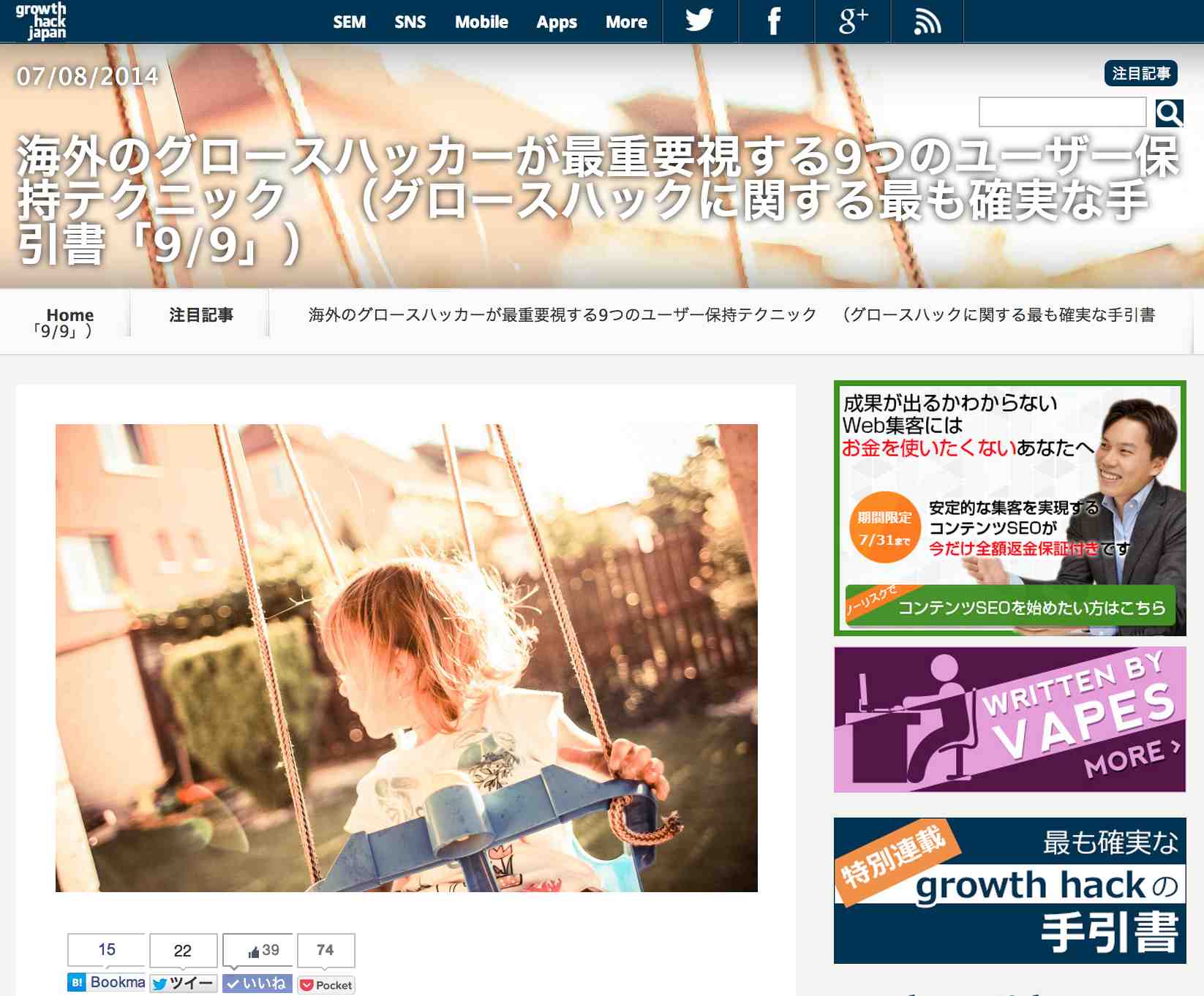1204x996 pixels.
Task: Click the Google Plus icon in header
Action: (x=852, y=21)
